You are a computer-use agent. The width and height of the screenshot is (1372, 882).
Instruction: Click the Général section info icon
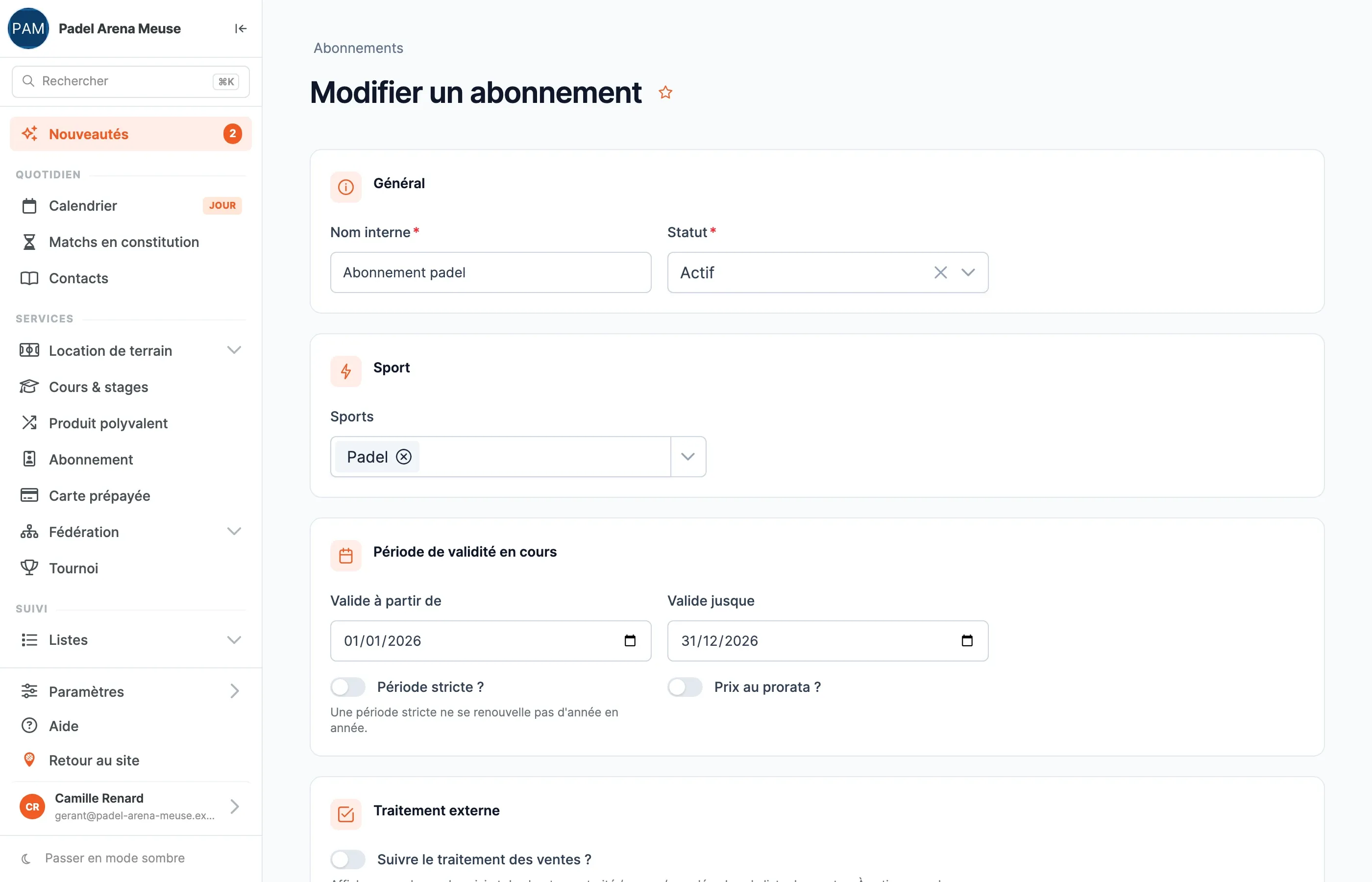(x=346, y=187)
